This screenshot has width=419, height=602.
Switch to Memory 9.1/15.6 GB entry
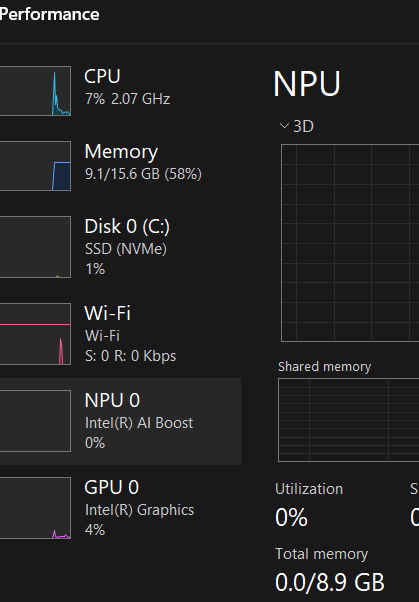[x=120, y=166]
